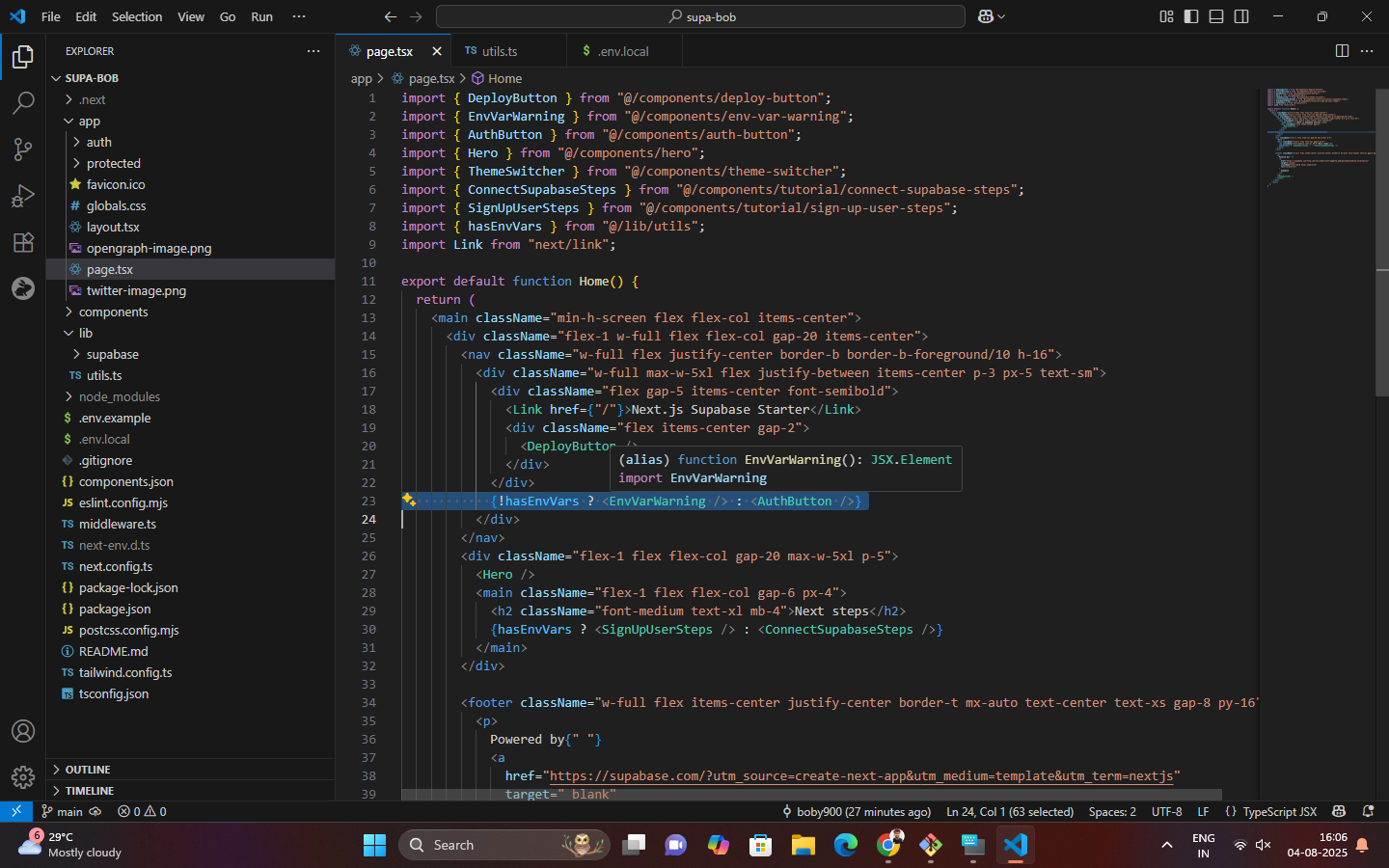Open Chrome from the taskbar
This screenshot has height=868, width=1389.
click(888, 845)
